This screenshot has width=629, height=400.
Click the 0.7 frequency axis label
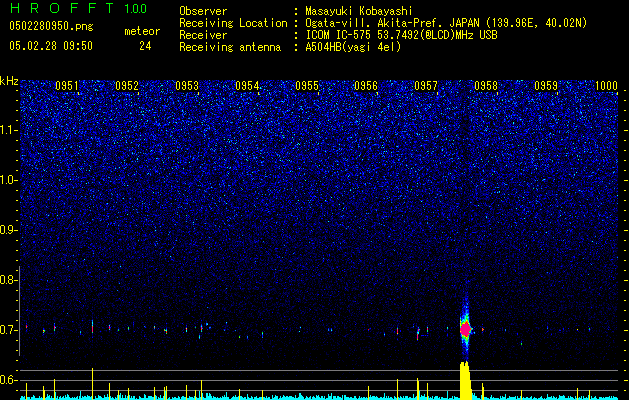[9, 330]
